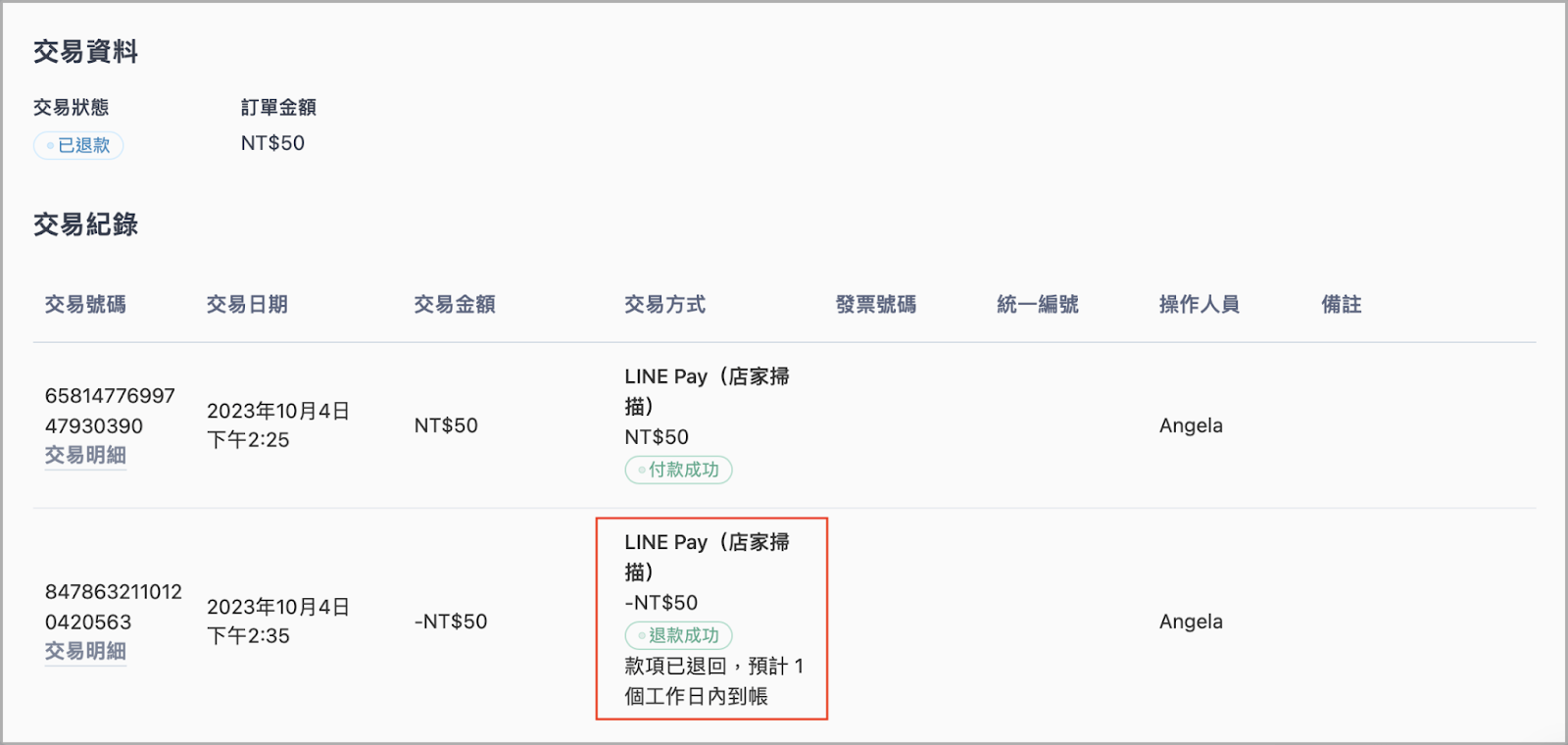Click Angela in the refund row

click(1191, 621)
